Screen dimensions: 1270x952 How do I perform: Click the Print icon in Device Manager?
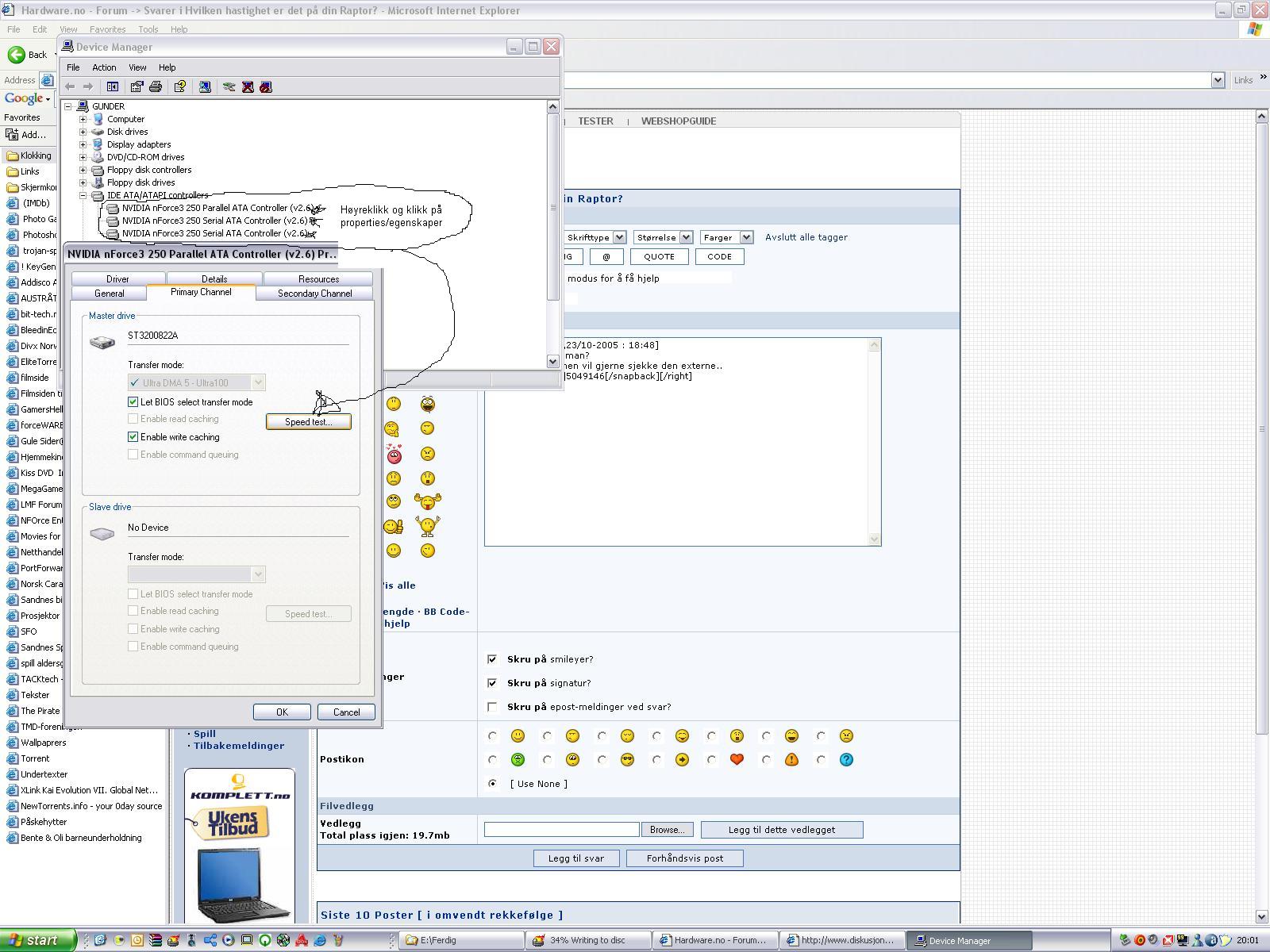(156, 86)
